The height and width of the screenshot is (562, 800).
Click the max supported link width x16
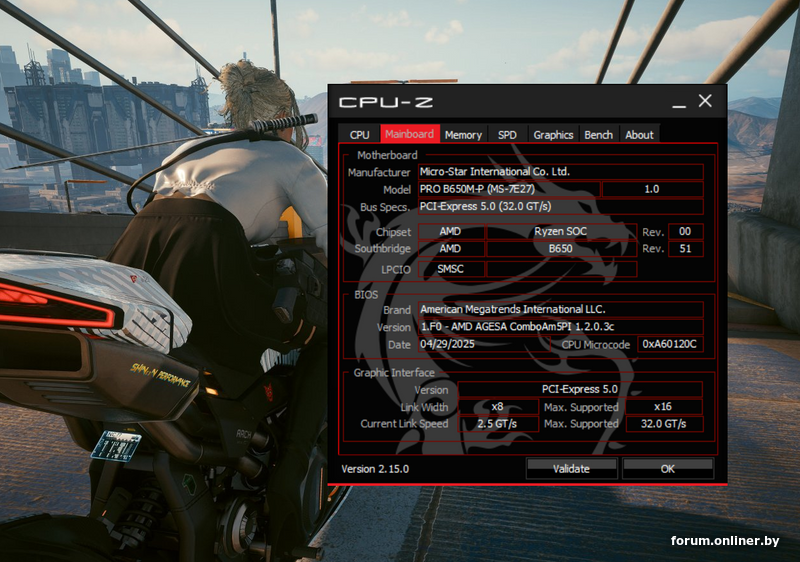pos(664,407)
